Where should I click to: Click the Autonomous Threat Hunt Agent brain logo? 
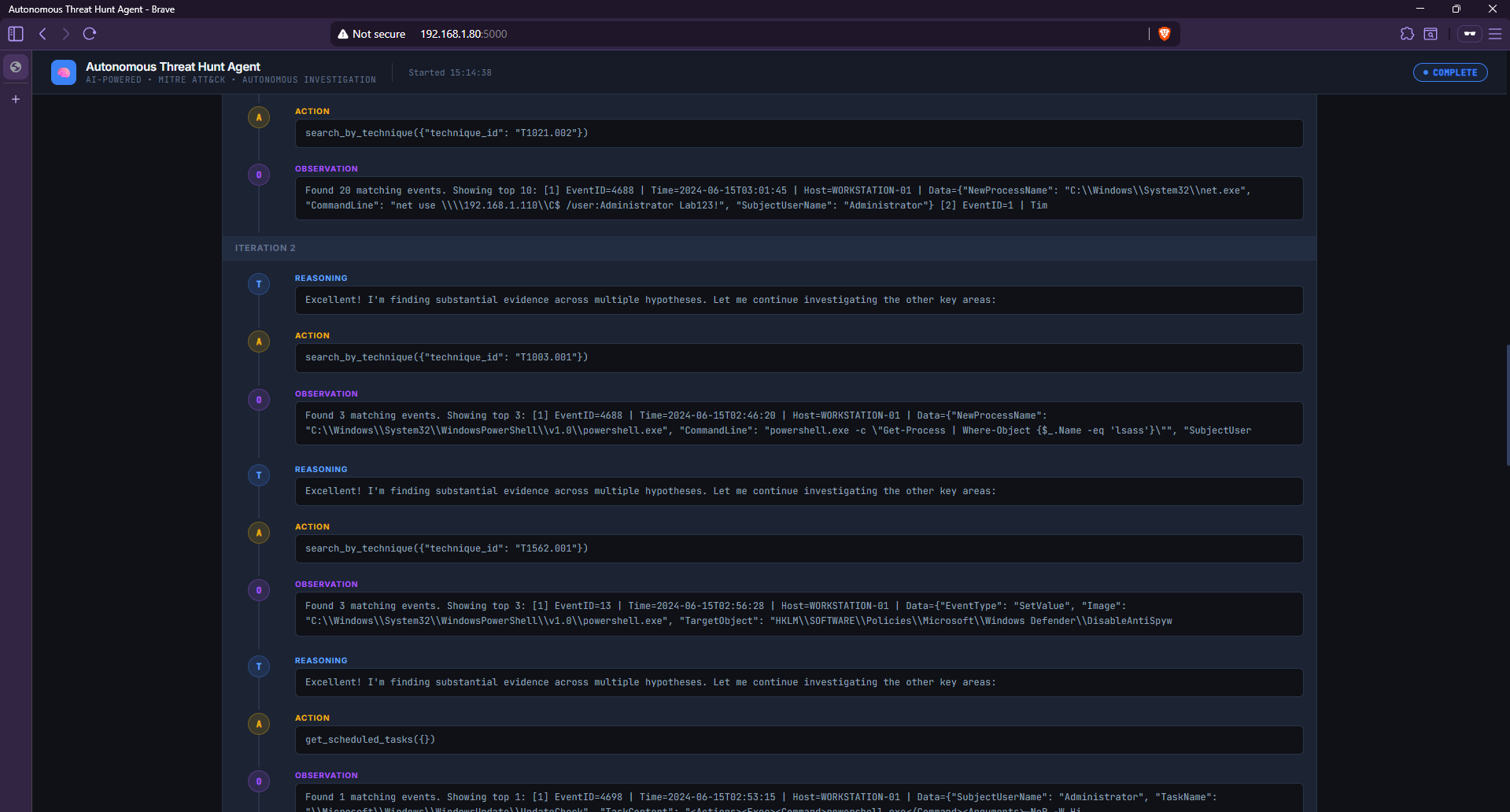(x=64, y=72)
